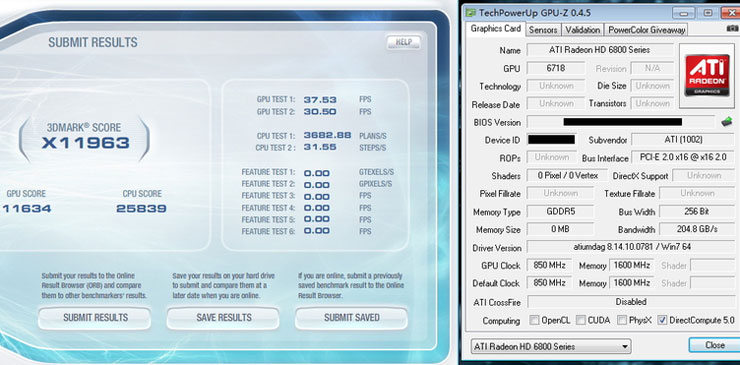Click the Default Clock Memory field 1600 MHz
This screenshot has width=740, height=365.
pos(631,283)
